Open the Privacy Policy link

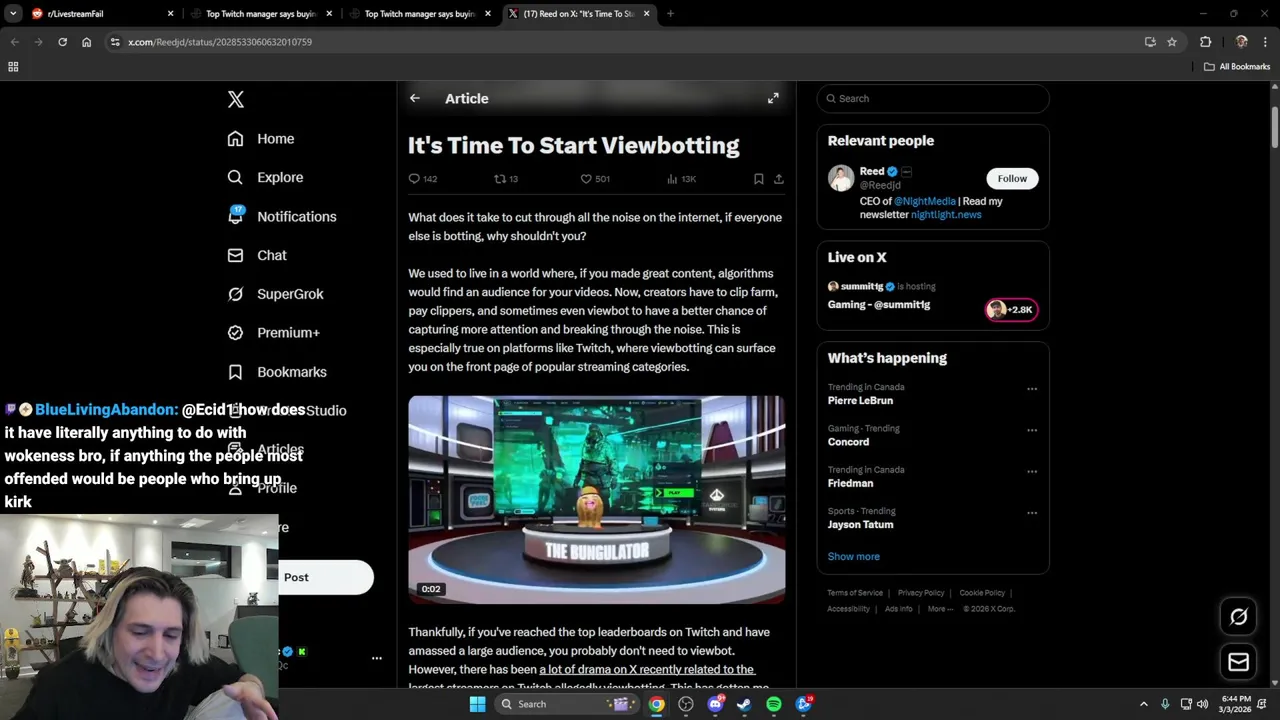pyautogui.click(x=921, y=593)
